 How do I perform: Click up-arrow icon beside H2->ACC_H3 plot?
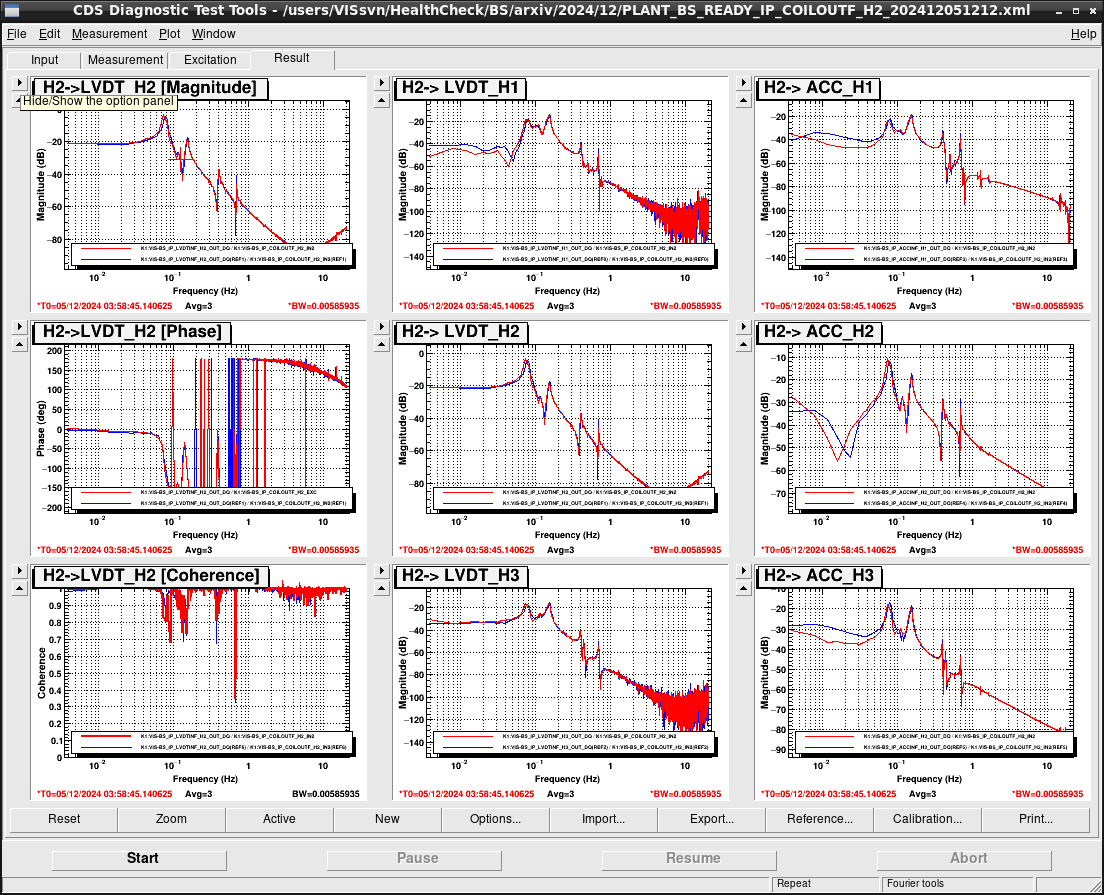coord(744,588)
